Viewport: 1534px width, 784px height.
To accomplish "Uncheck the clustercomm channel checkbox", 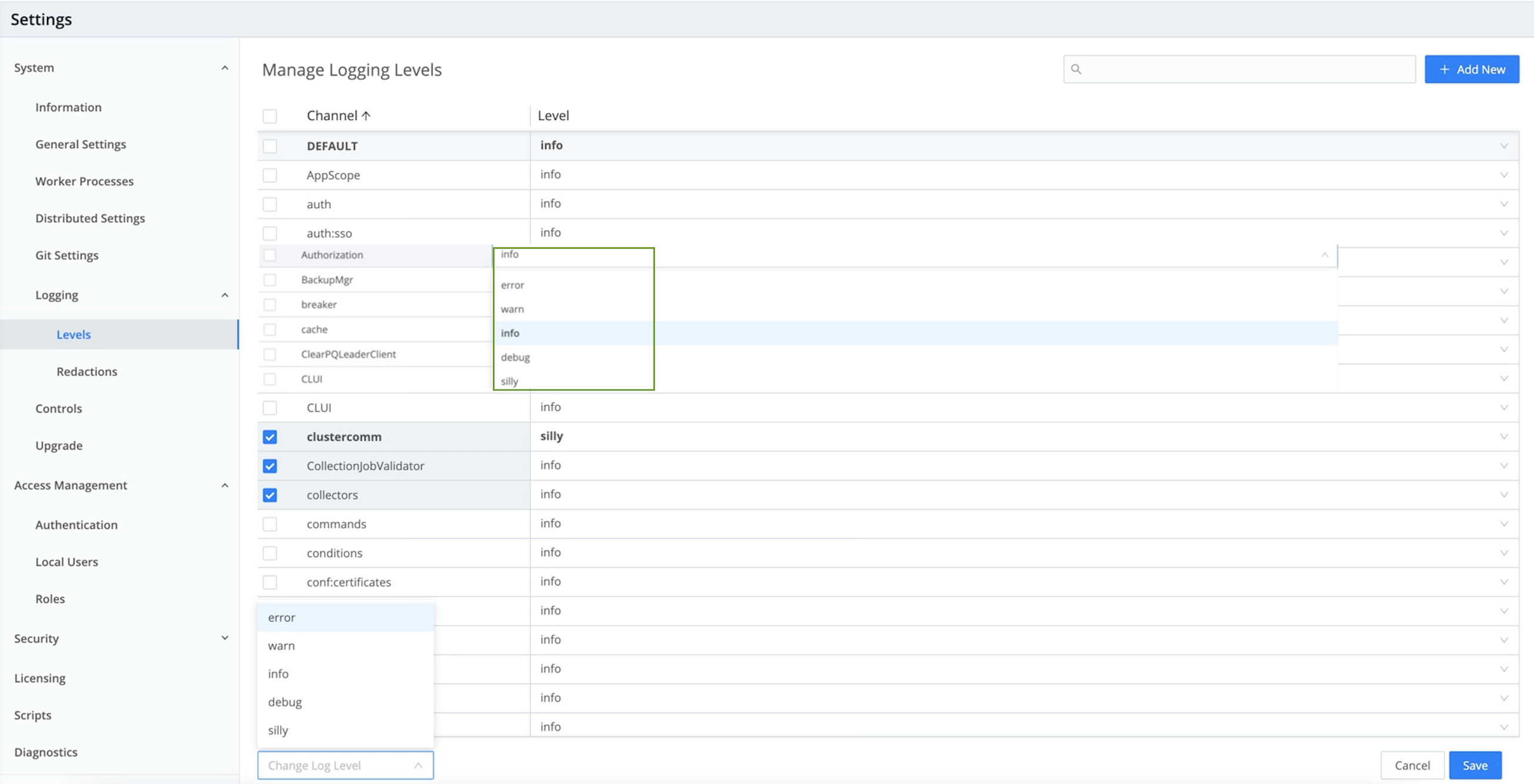I will 270,436.
